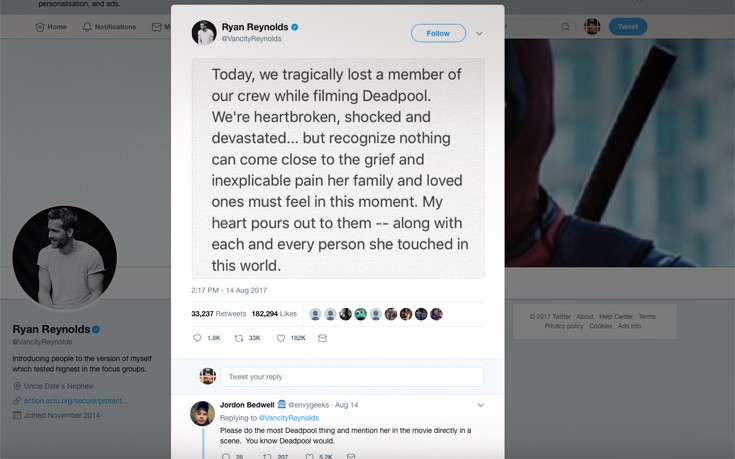Click the Follow button for Ryan Reynolds

point(438,33)
